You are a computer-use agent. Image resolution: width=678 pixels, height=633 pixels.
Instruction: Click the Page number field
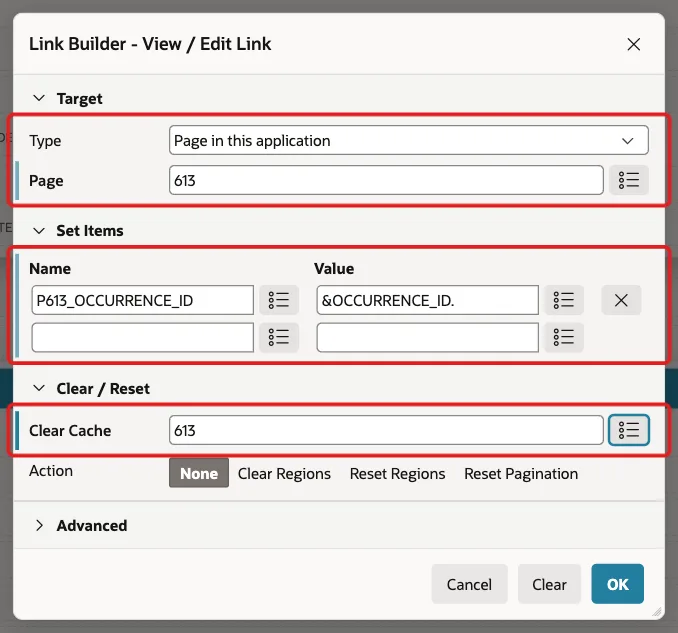click(386, 180)
